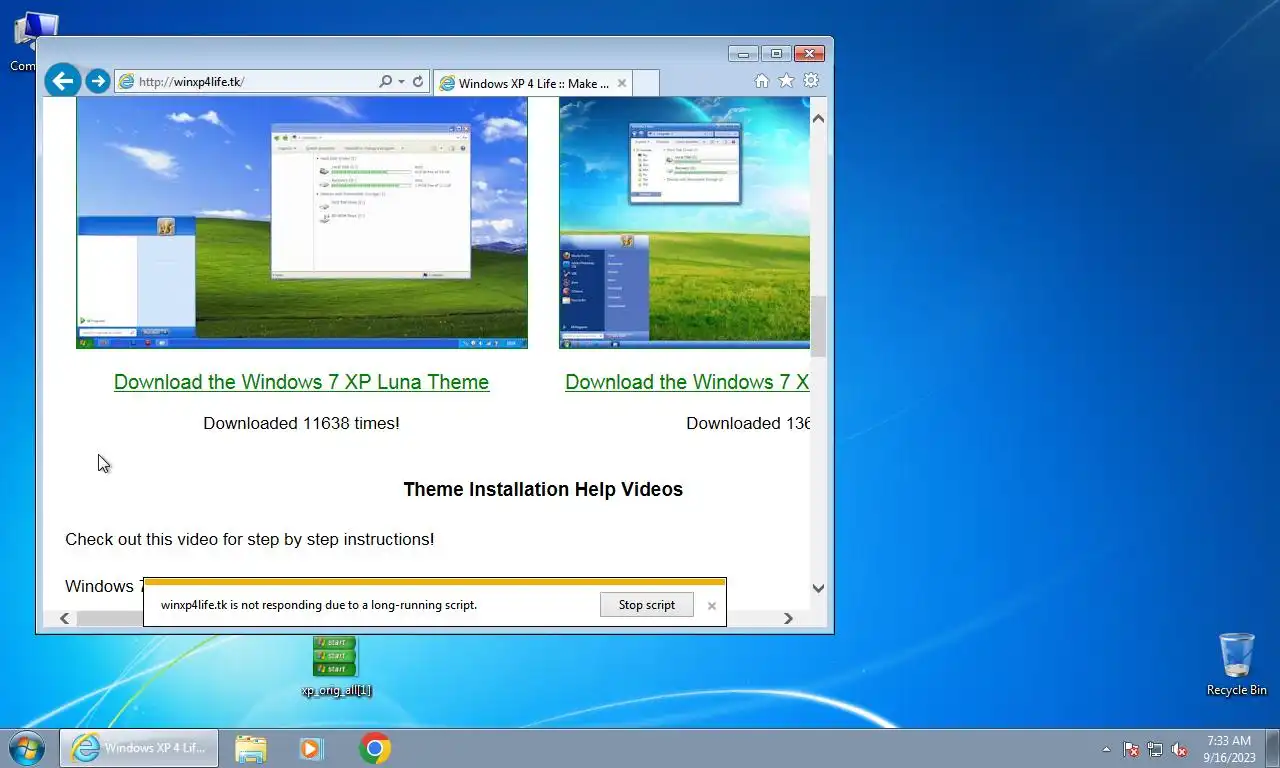Open the Windows Start menu orb
This screenshot has width=1280, height=768.
coord(27,748)
